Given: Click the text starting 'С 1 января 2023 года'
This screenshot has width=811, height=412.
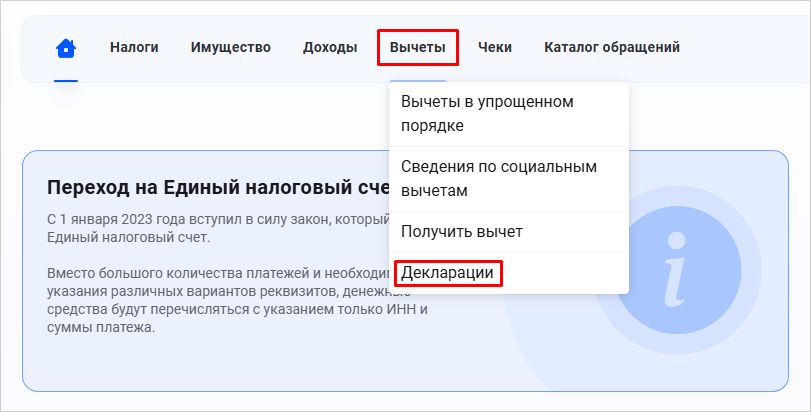Looking at the screenshot, I should [x=218, y=228].
